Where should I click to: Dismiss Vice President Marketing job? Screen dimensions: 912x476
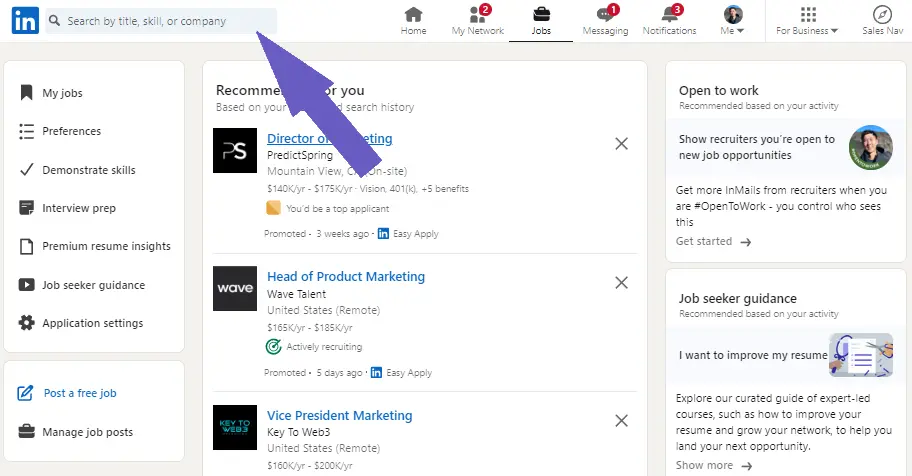[621, 421]
